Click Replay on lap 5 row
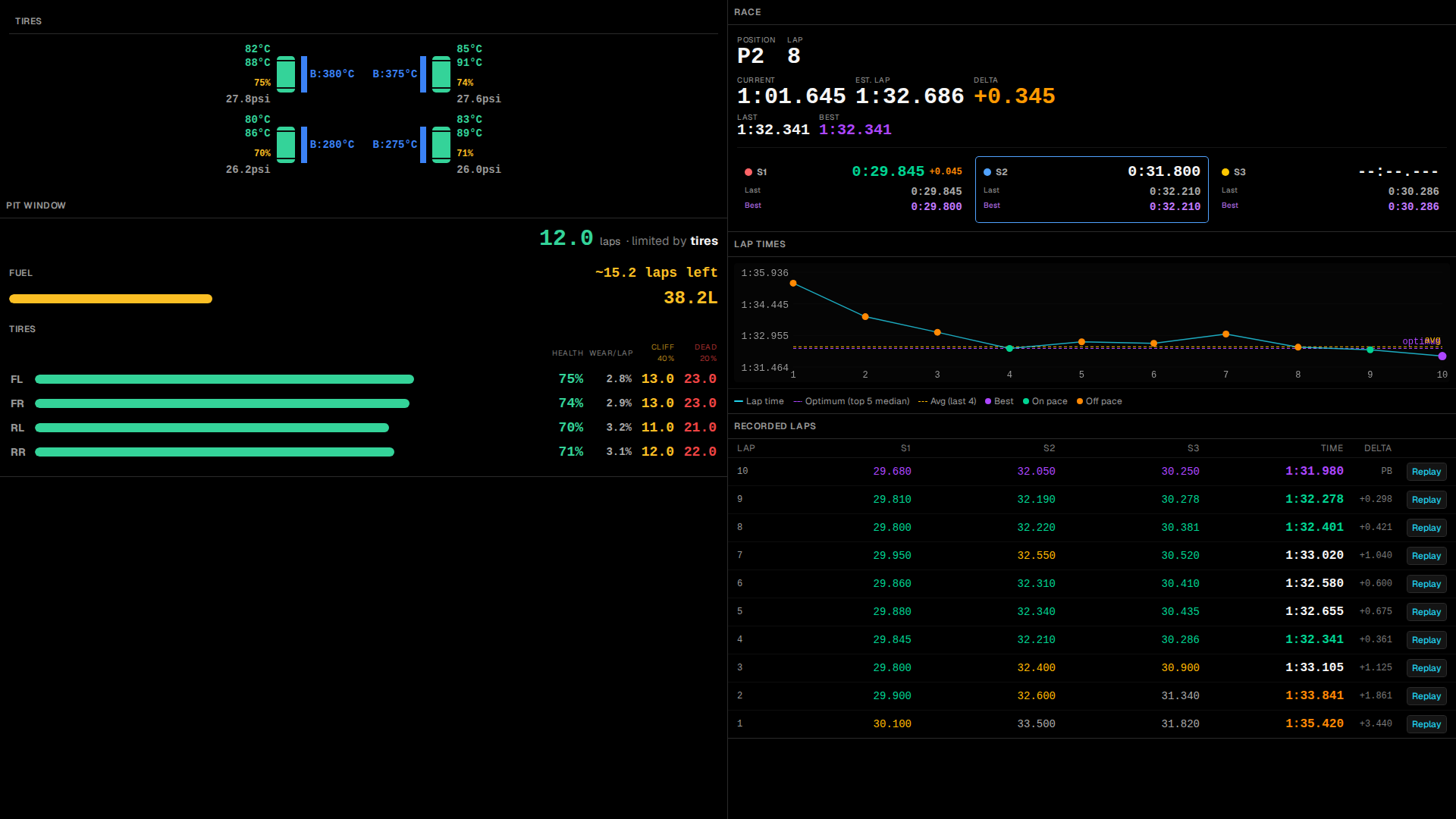 (1426, 612)
